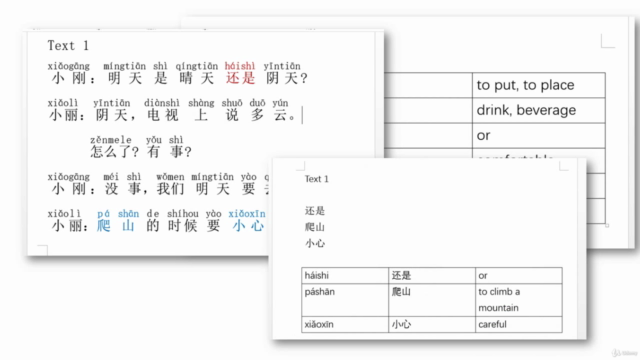
Task: Click the characters 电视 in the dialogue
Action: tap(162, 115)
